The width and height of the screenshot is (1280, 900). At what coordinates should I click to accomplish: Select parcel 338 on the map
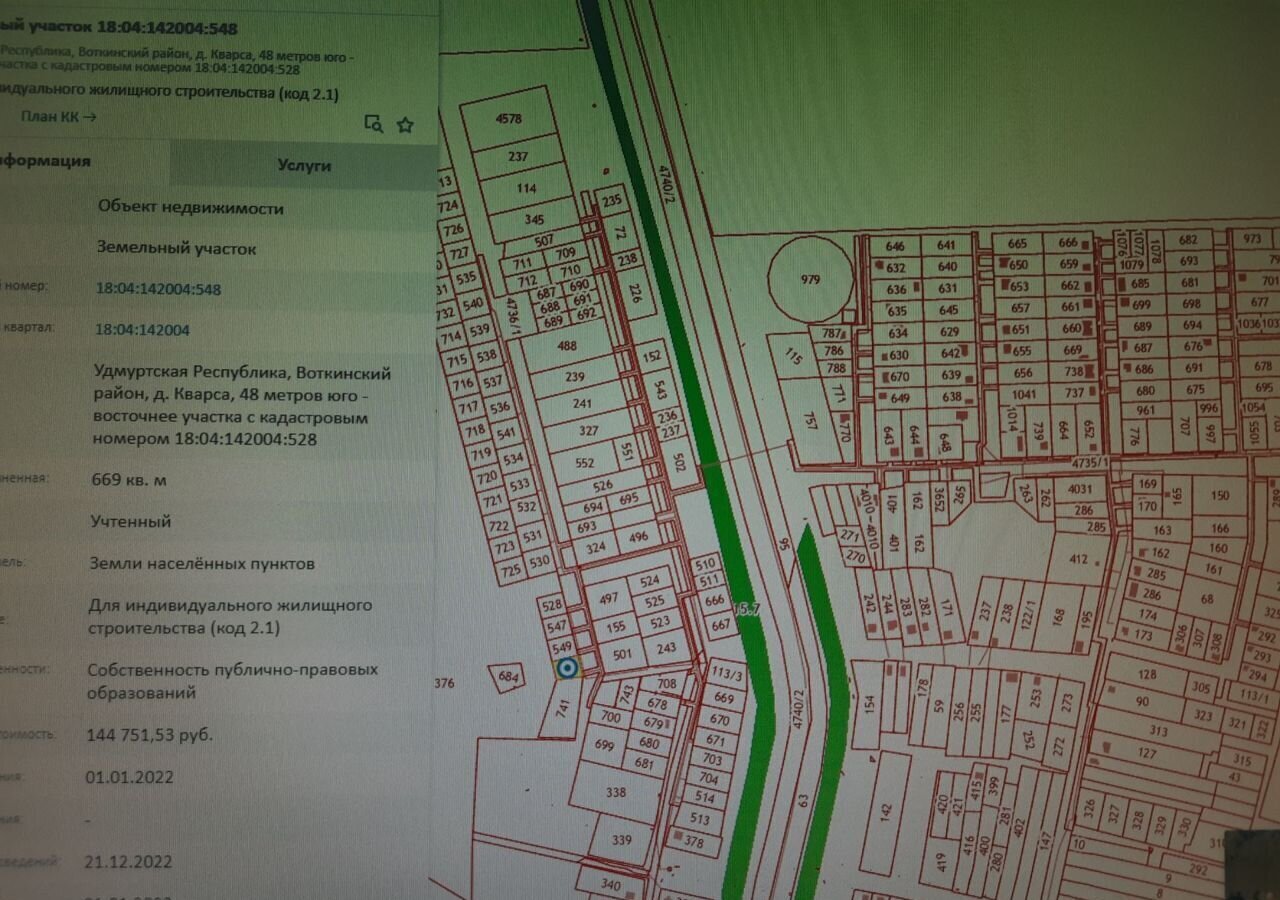(616, 793)
